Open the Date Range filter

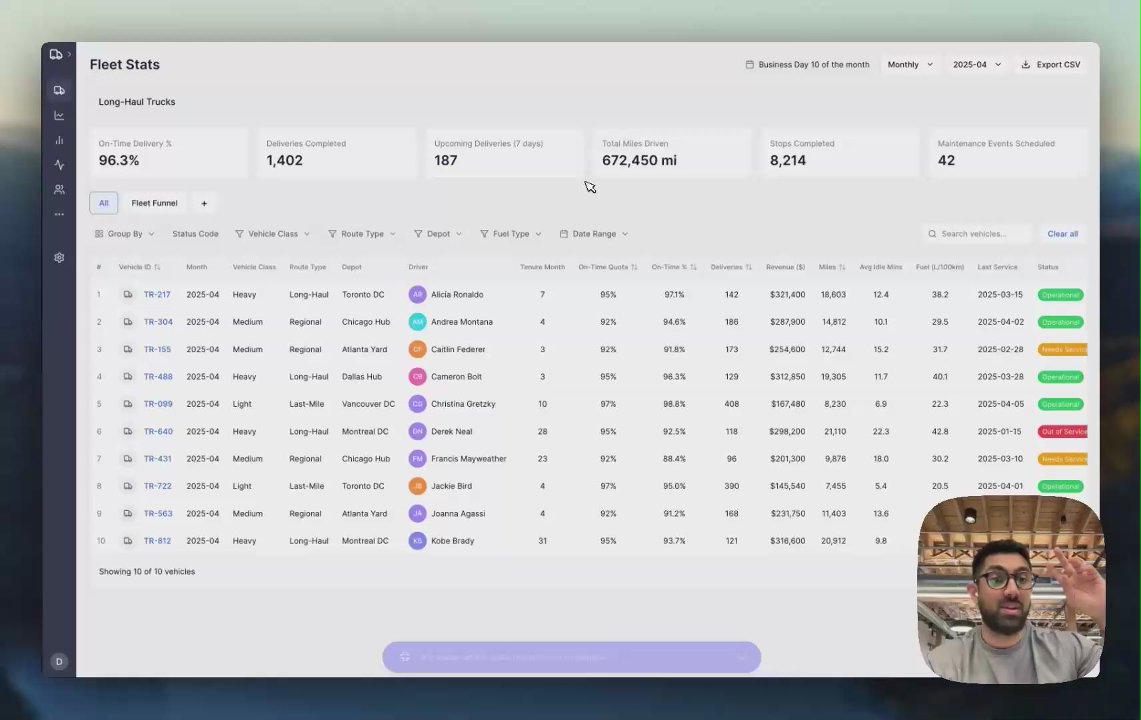click(594, 234)
